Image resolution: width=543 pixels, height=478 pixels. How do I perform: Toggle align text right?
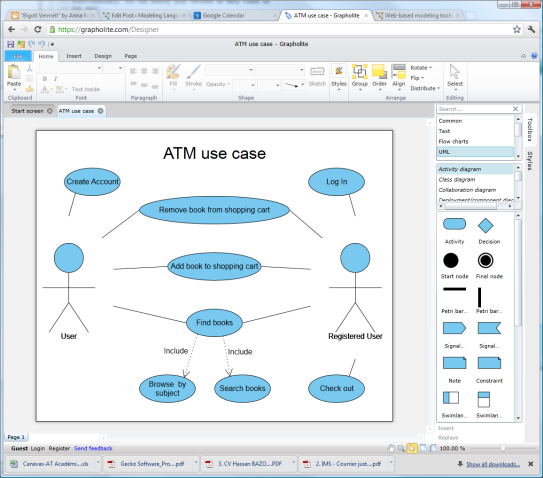point(155,71)
